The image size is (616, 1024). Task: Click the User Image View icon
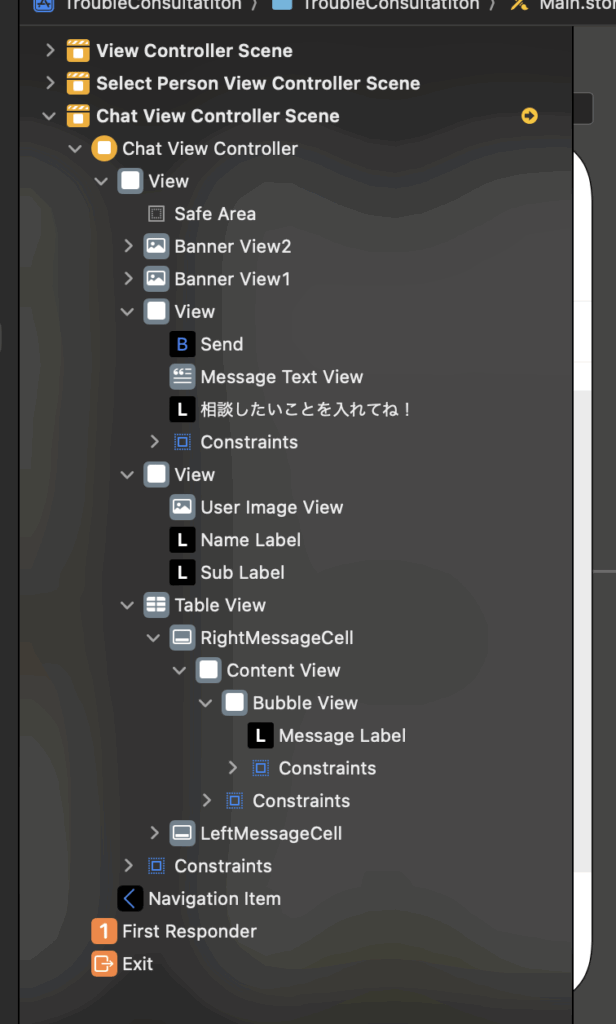pyautogui.click(x=182, y=507)
